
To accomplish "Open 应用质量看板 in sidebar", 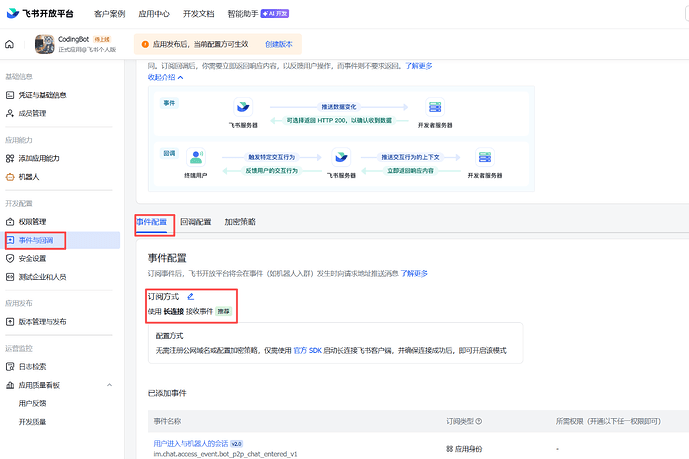I will pos(39,385).
